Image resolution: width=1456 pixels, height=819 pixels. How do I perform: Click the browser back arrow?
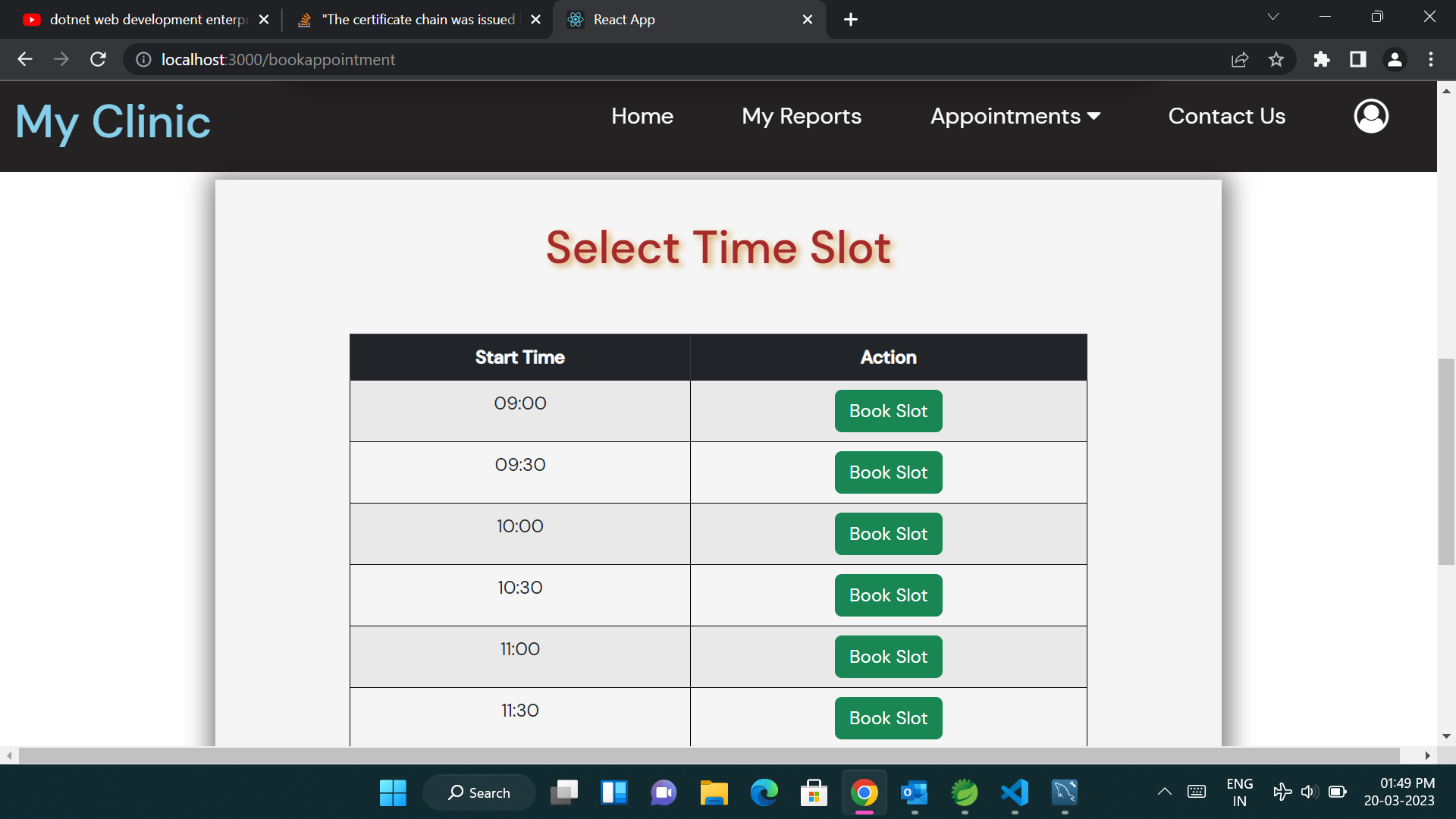pos(25,59)
